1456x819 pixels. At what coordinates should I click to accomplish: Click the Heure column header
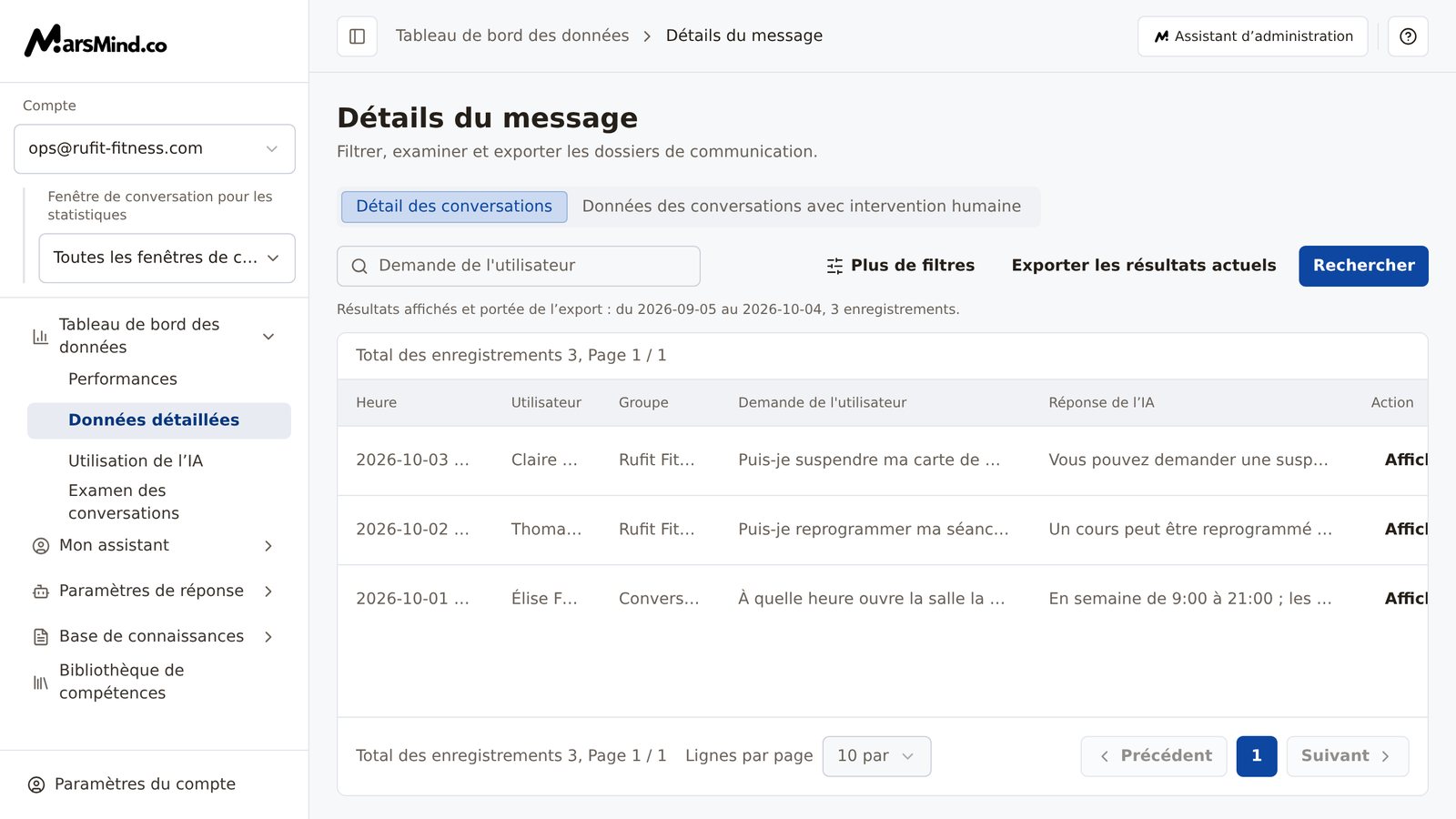click(x=376, y=403)
